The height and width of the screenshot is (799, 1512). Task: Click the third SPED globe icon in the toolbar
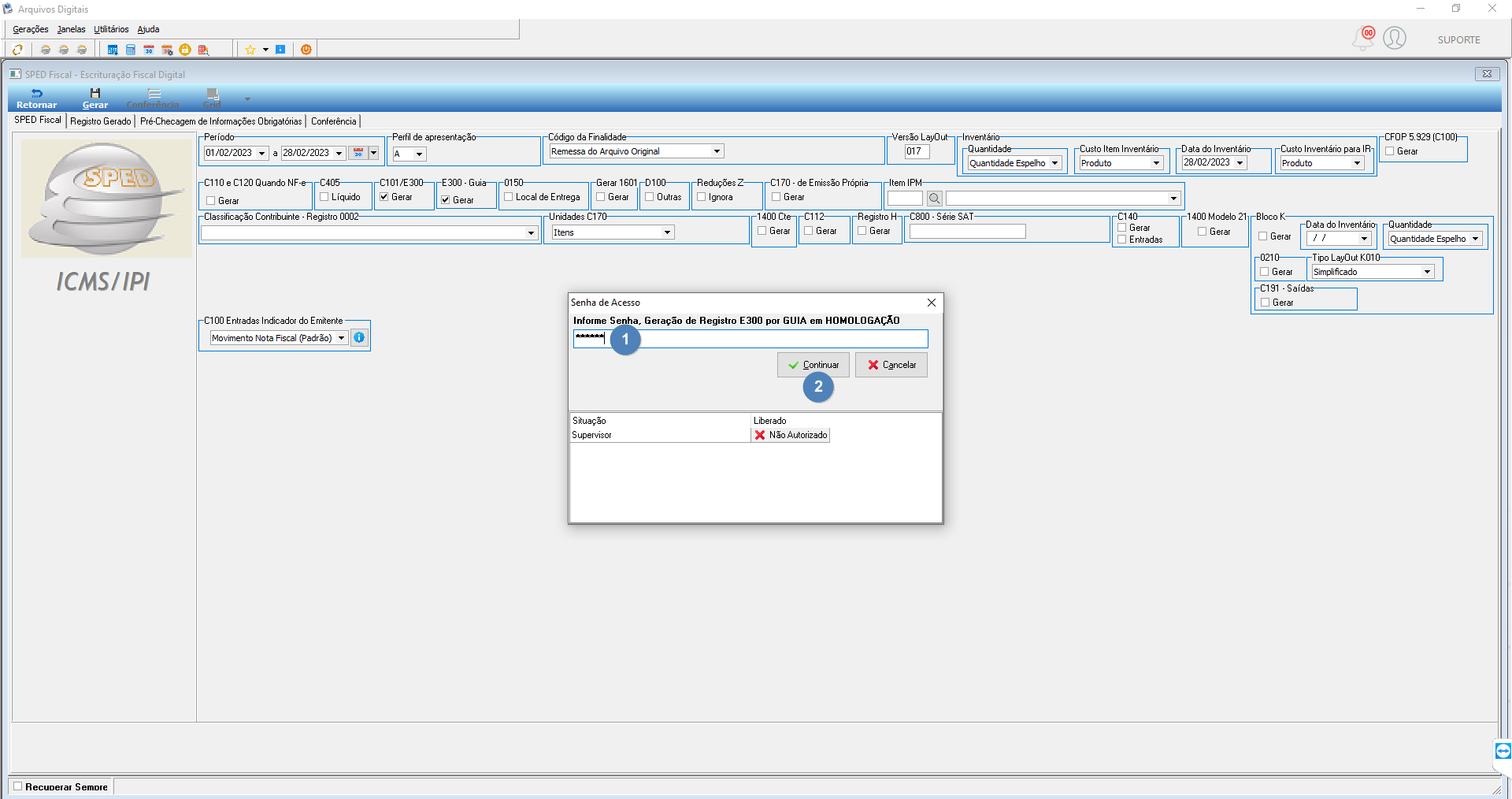pos(82,50)
